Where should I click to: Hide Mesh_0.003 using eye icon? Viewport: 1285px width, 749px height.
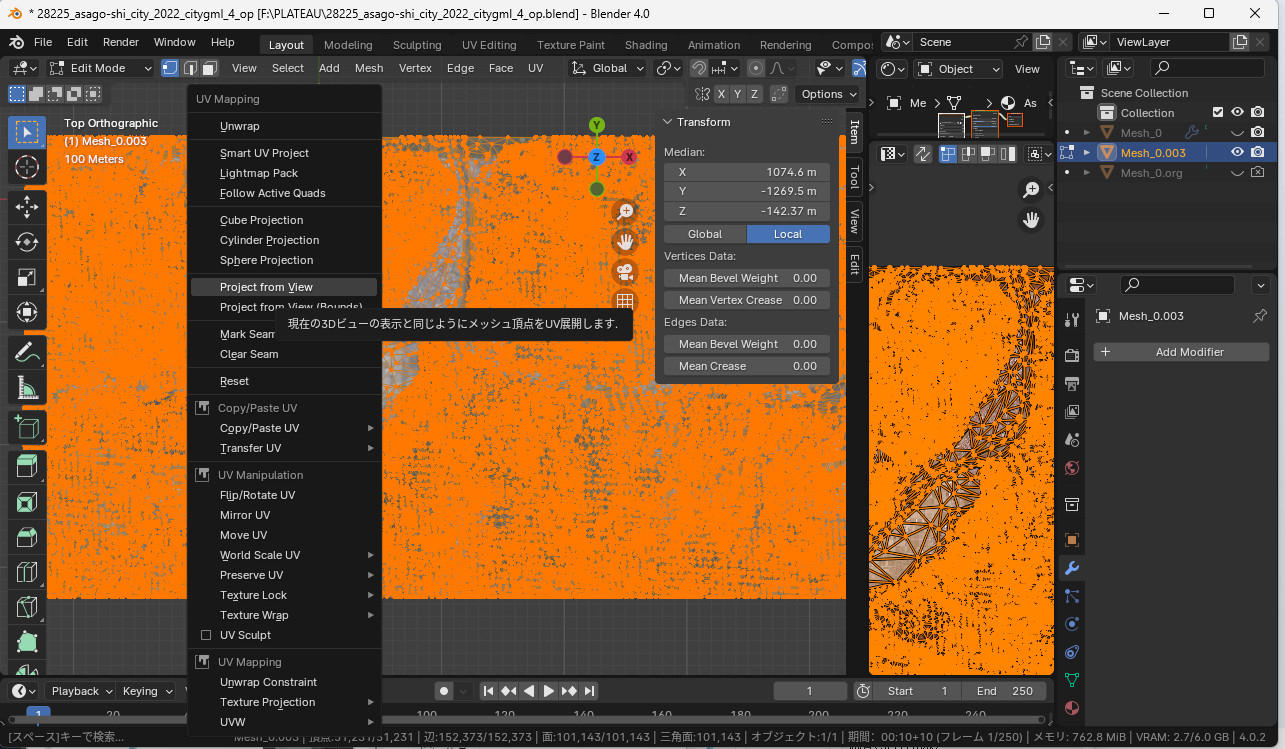pyautogui.click(x=1237, y=152)
